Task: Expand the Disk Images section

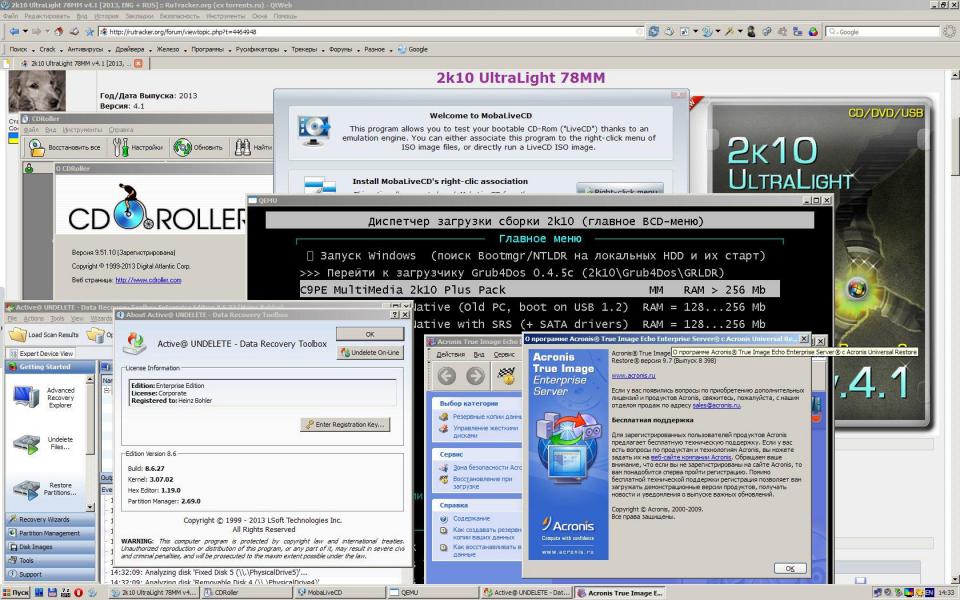Action: click(50, 547)
